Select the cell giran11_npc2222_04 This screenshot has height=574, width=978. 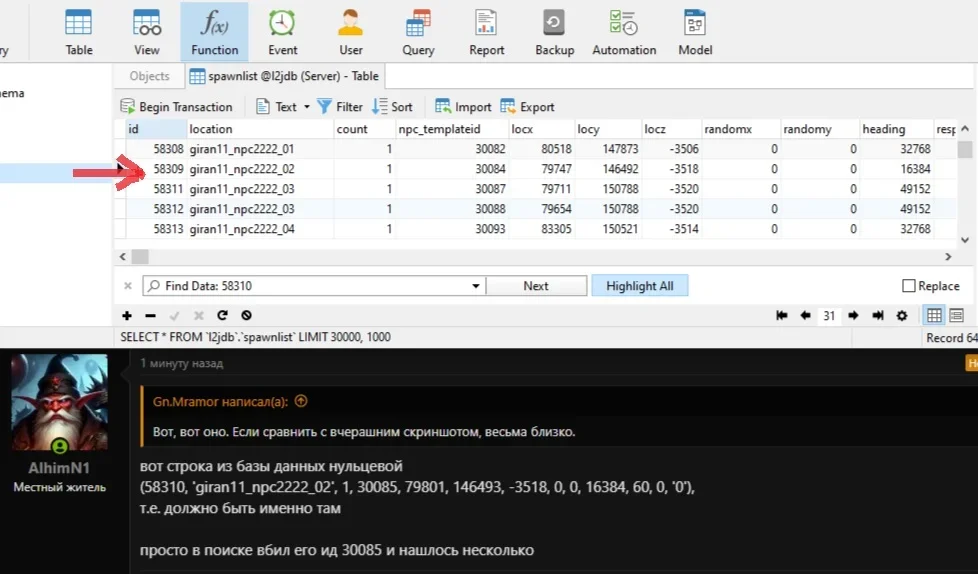tap(260, 229)
